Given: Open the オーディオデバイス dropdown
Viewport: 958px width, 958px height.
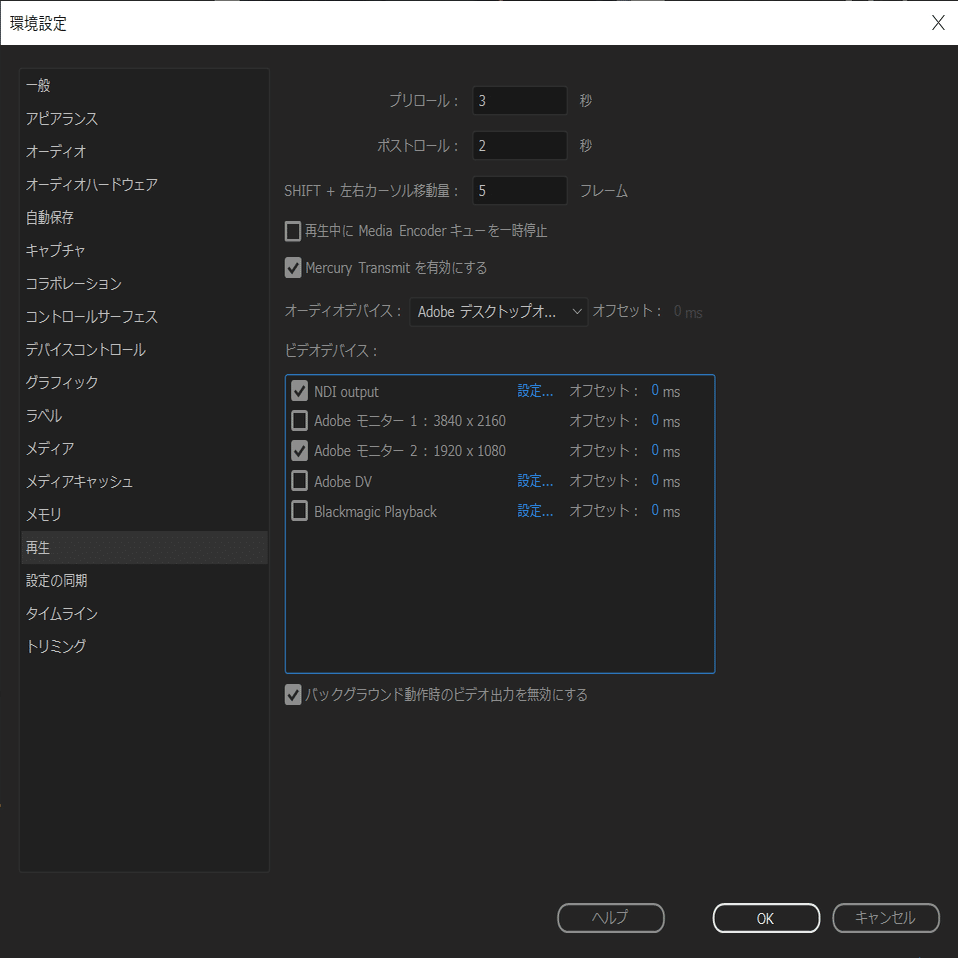Looking at the screenshot, I should point(499,312).
